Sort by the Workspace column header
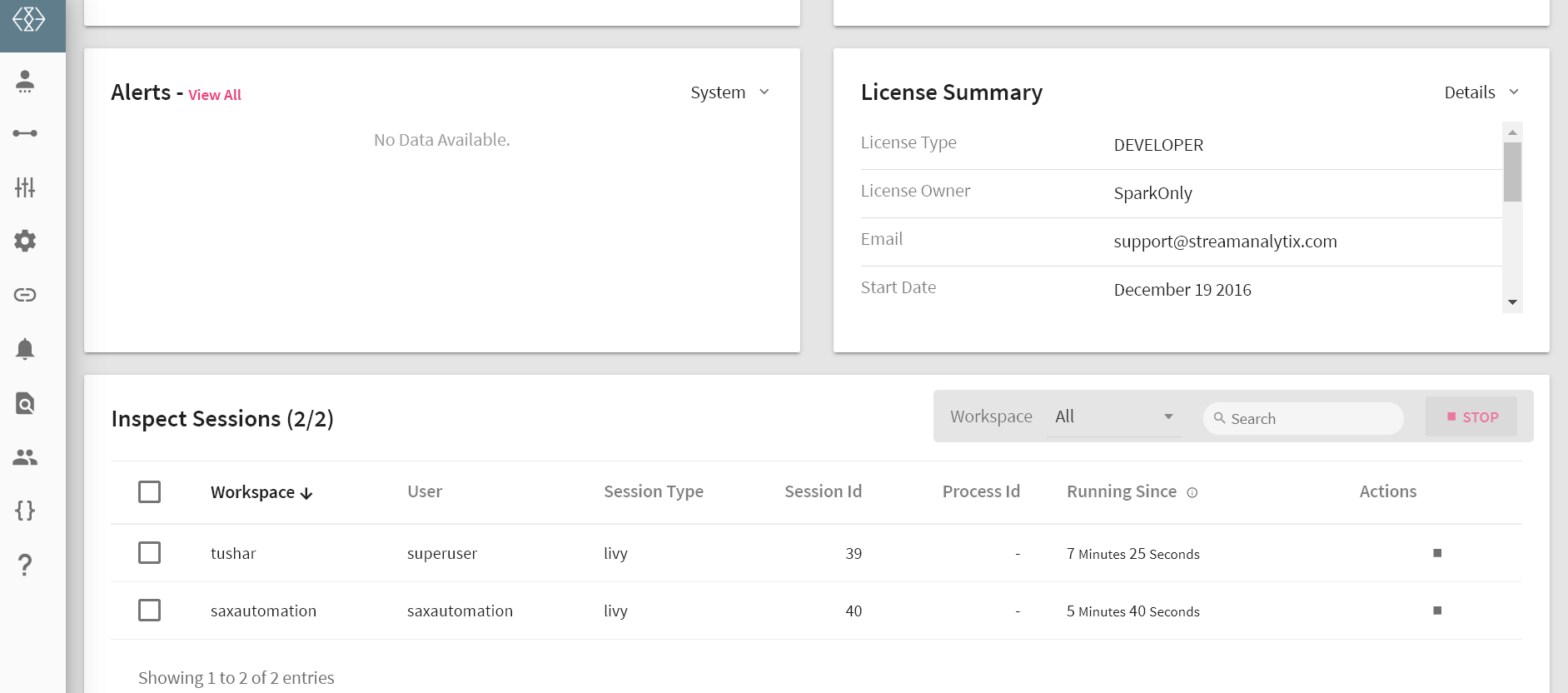This screenshot has width=1568, height=693. click(x=261, y=492)
